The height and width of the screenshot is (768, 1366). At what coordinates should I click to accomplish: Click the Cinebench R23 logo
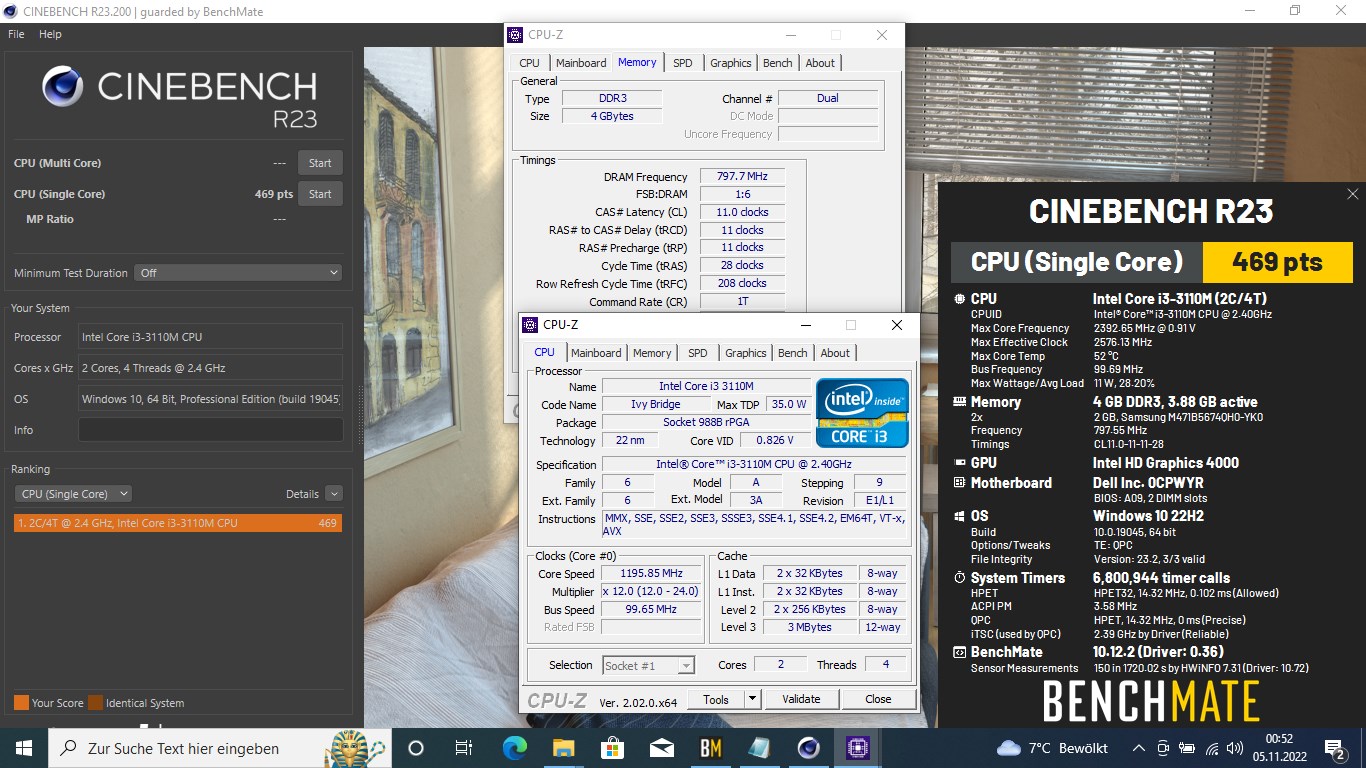[180, 97]
